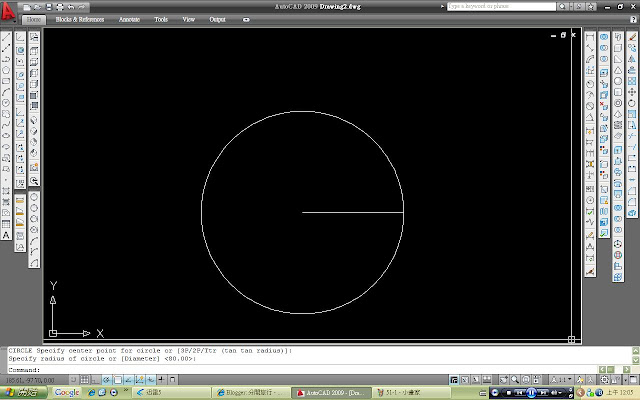Select the Multiline Text A tool

[6, 235]
